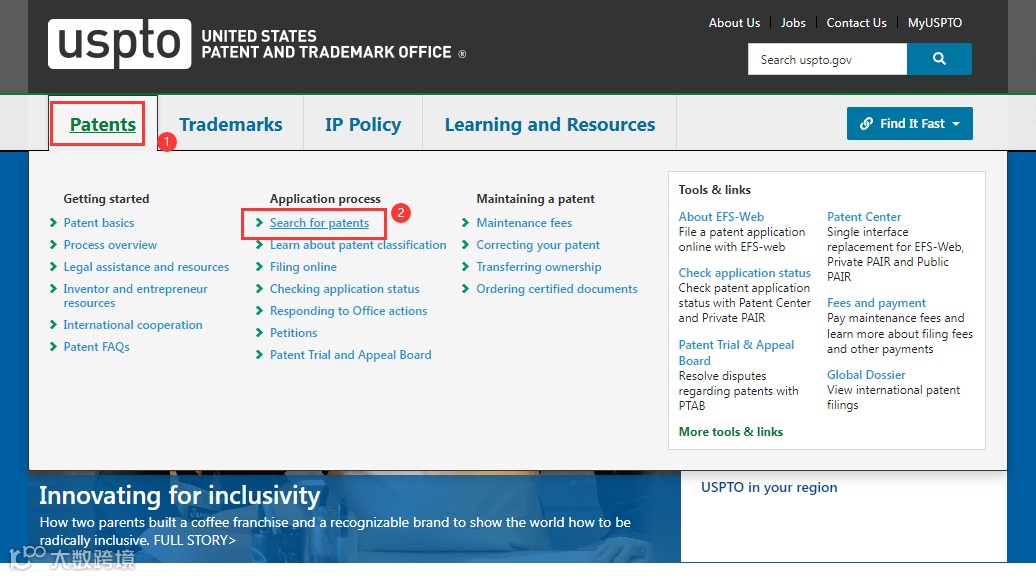This screenshot has width=1036, height=578.
Task: Open the FULL STORY> link
Action: (x=194, y=540)
